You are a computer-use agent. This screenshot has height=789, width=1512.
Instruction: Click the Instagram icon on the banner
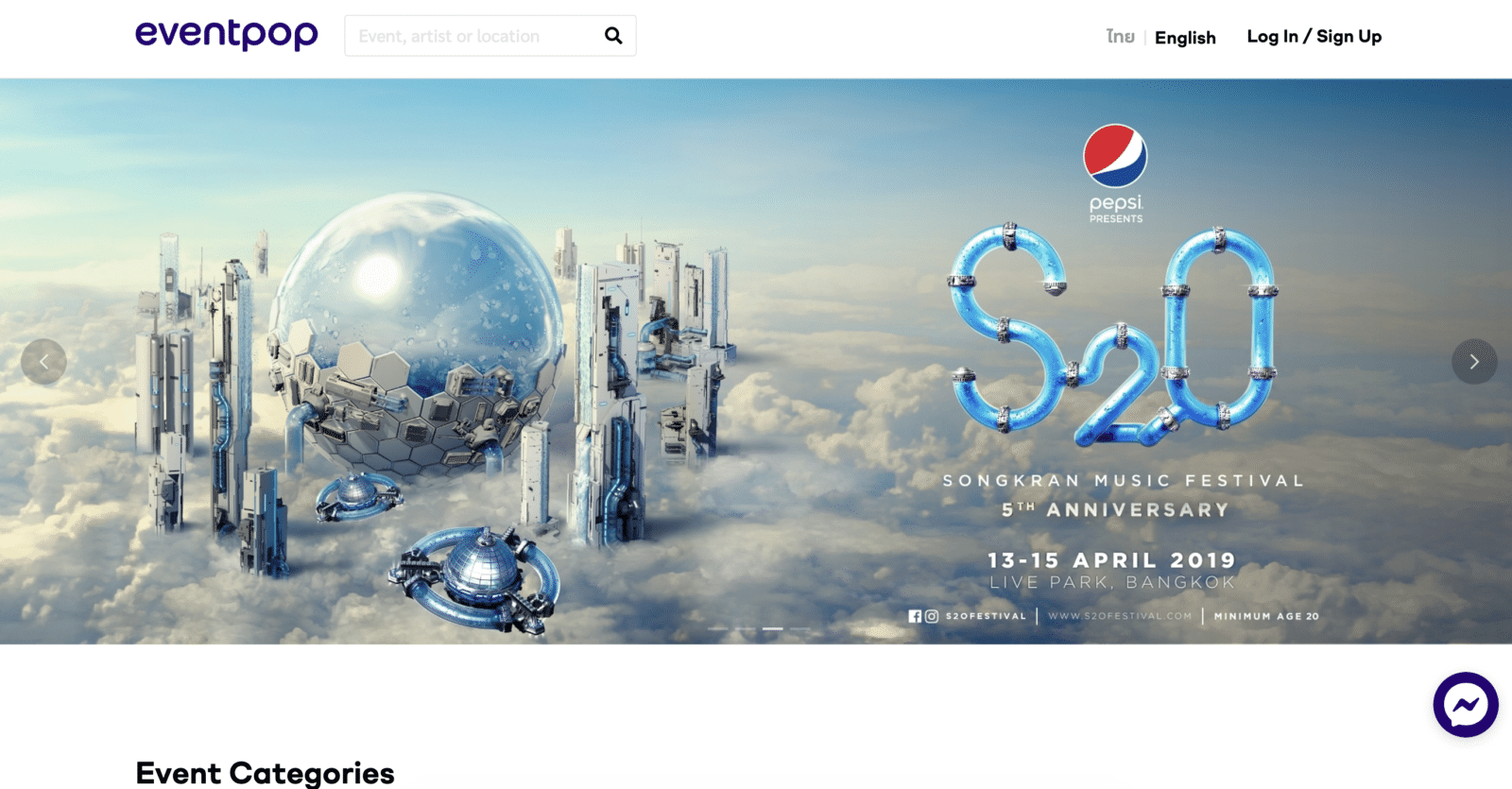click(932, 616)
